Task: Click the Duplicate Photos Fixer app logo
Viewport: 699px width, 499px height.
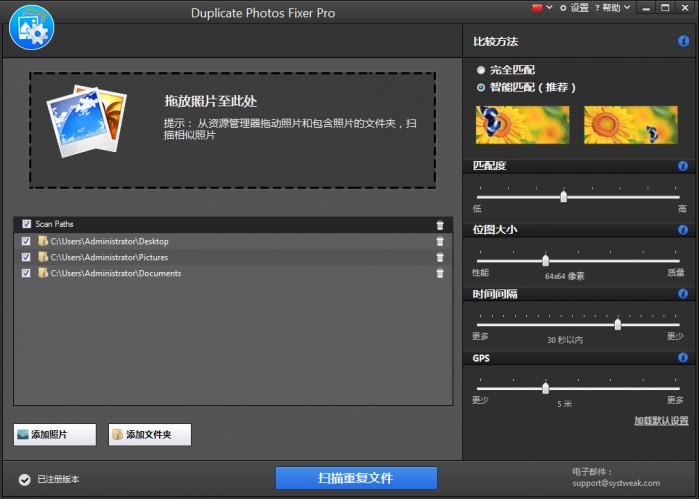Action: pos(31,28)
